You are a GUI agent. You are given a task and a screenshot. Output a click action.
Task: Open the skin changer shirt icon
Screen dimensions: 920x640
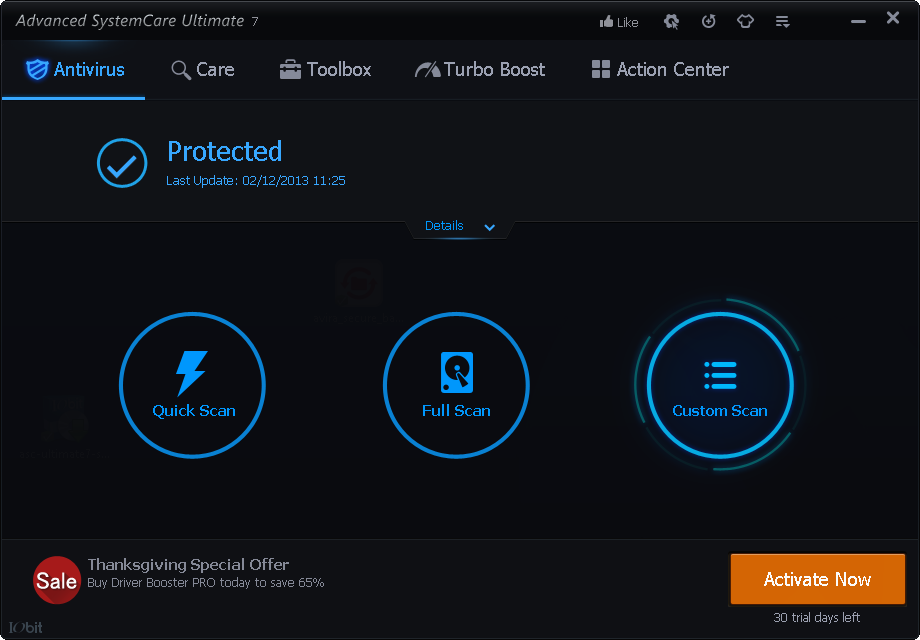745,21
